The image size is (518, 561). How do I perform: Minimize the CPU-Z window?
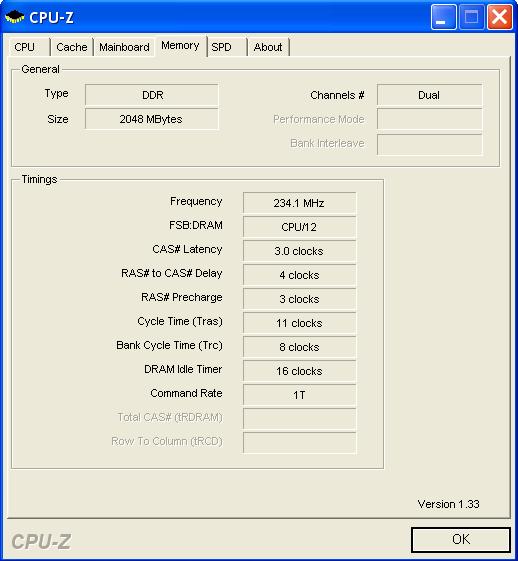tap(444, 17)
